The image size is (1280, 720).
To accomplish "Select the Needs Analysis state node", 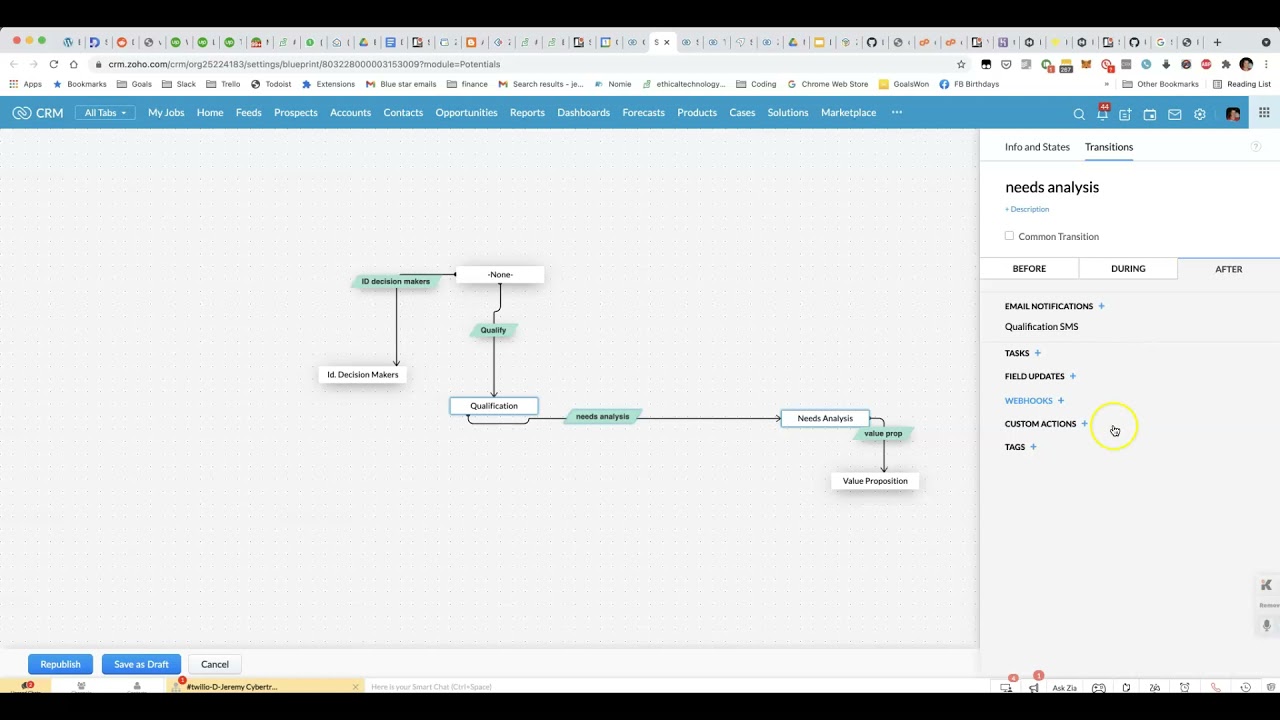I will point(825,418).
